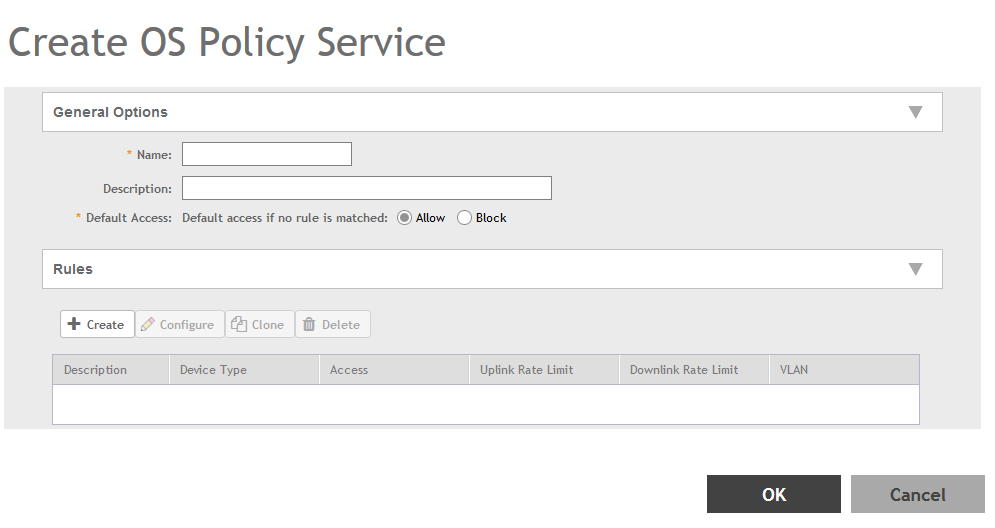Collapse the General Options section arrow
Image resolution: width=995 pixels, height=528 pixels.
coord(915,112)
